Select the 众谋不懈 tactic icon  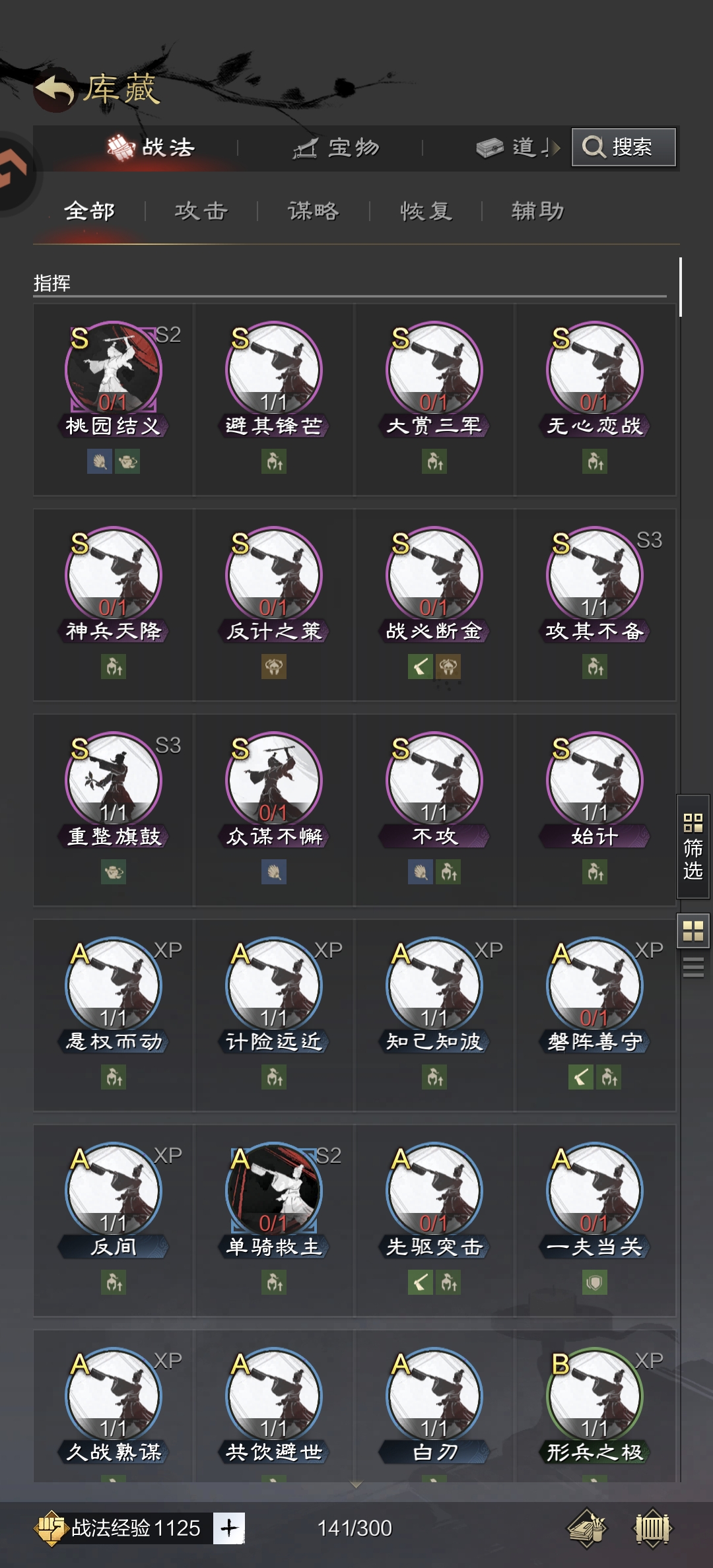[x=274, y=780]
